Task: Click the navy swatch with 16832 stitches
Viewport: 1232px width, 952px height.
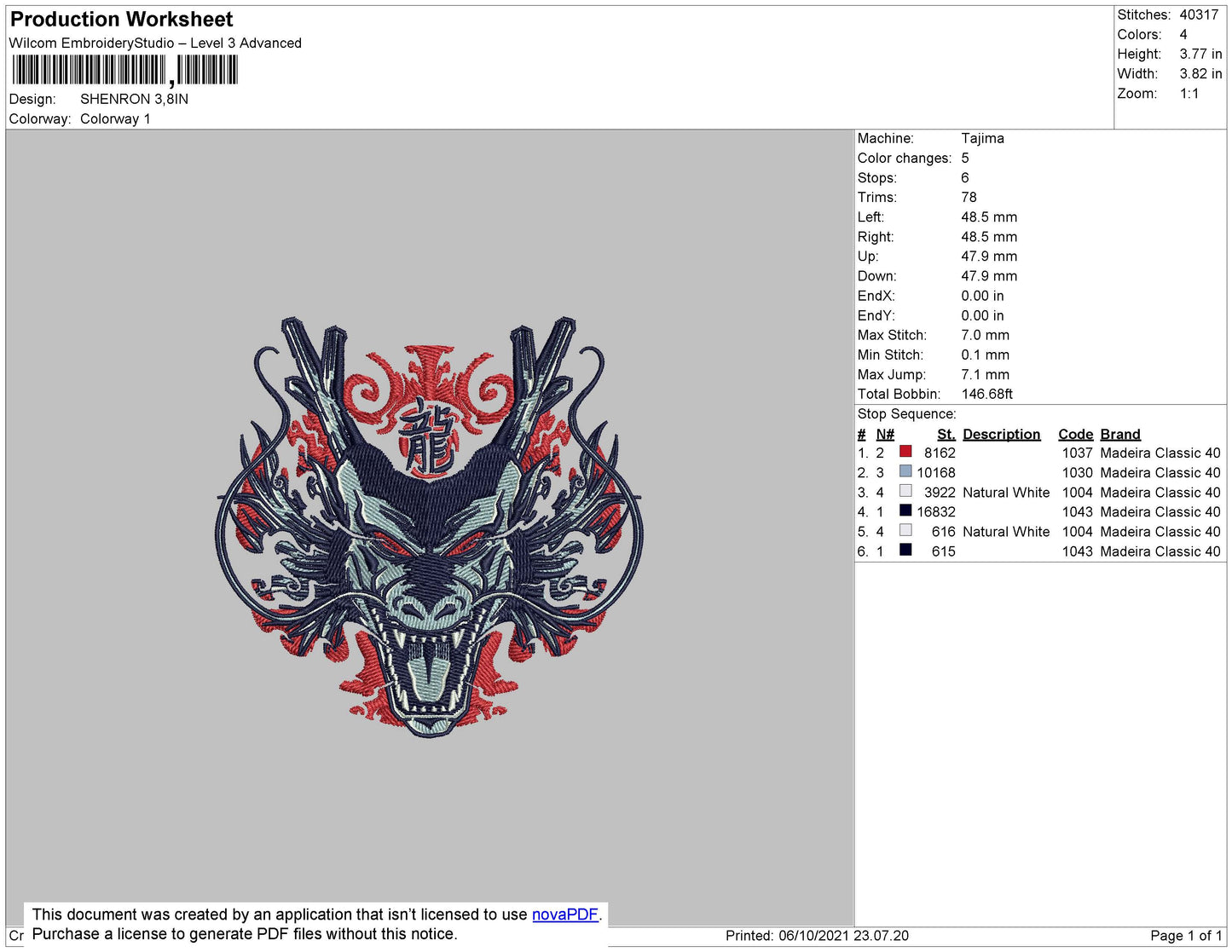Action: [905, 511]
